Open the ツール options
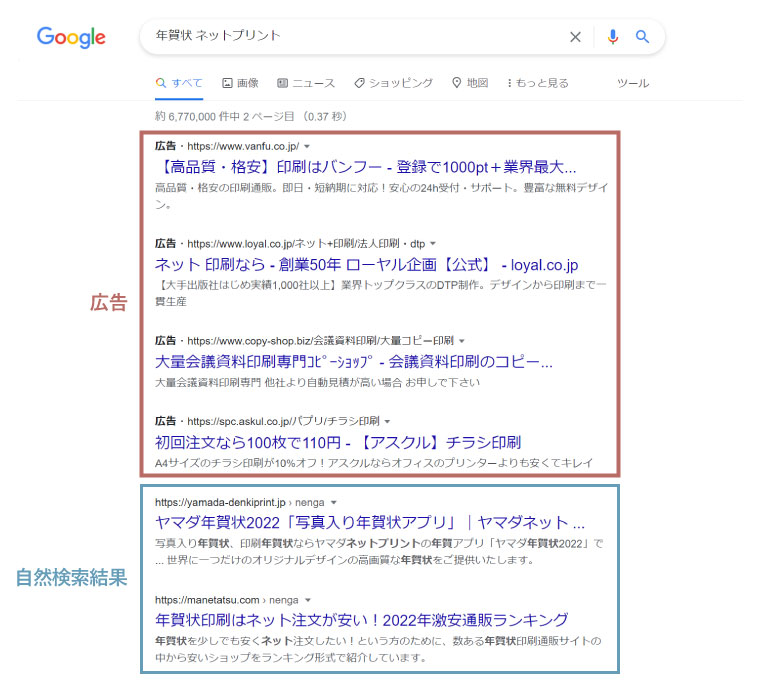Viewport: 760px width, 683px height. pos(633,83)
